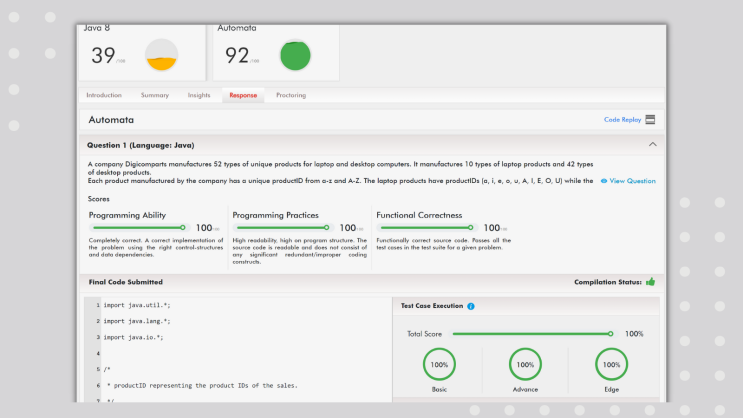Click code line import java.util.*;

137,305
